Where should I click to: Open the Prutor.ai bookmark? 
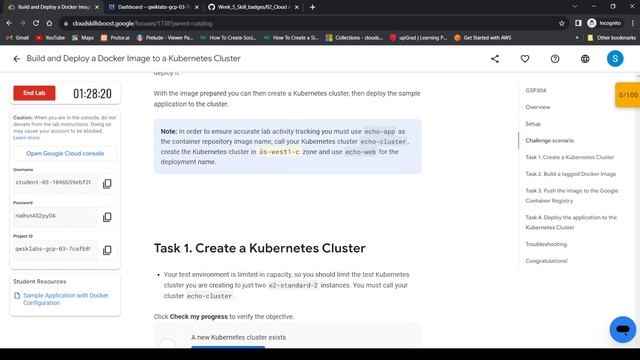[115, 38]
